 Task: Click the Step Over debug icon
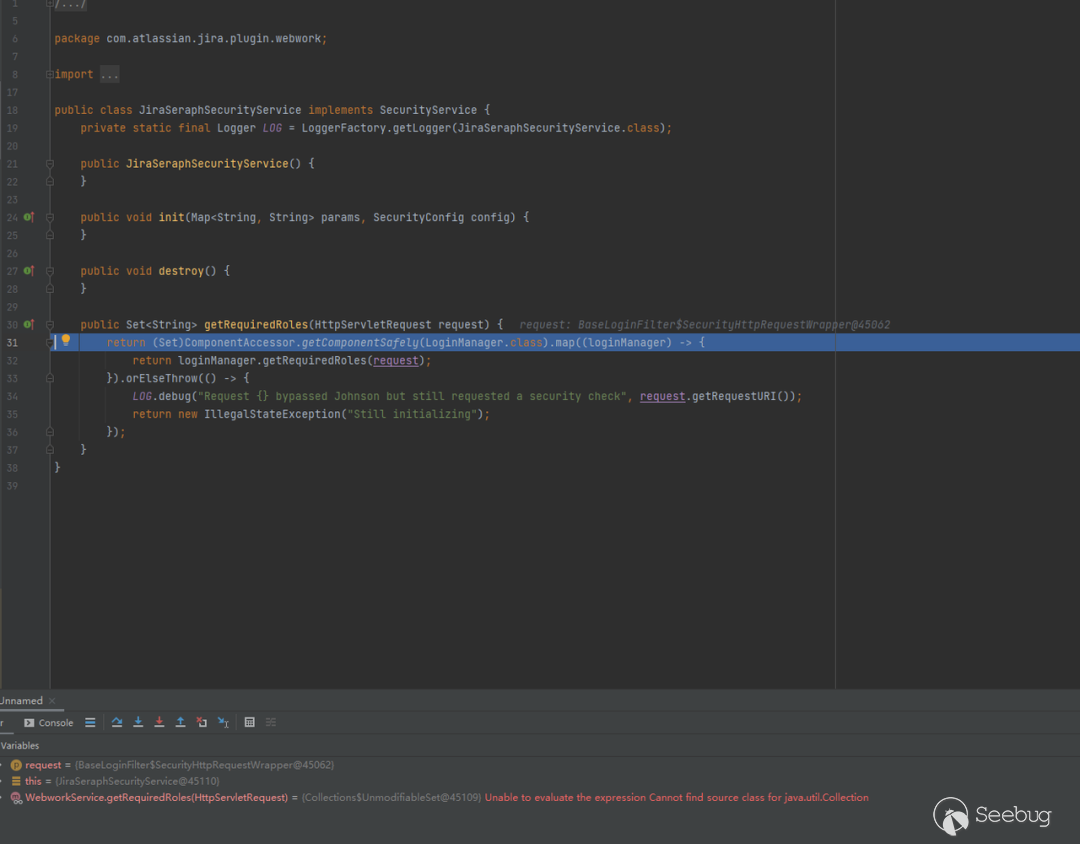117,722
